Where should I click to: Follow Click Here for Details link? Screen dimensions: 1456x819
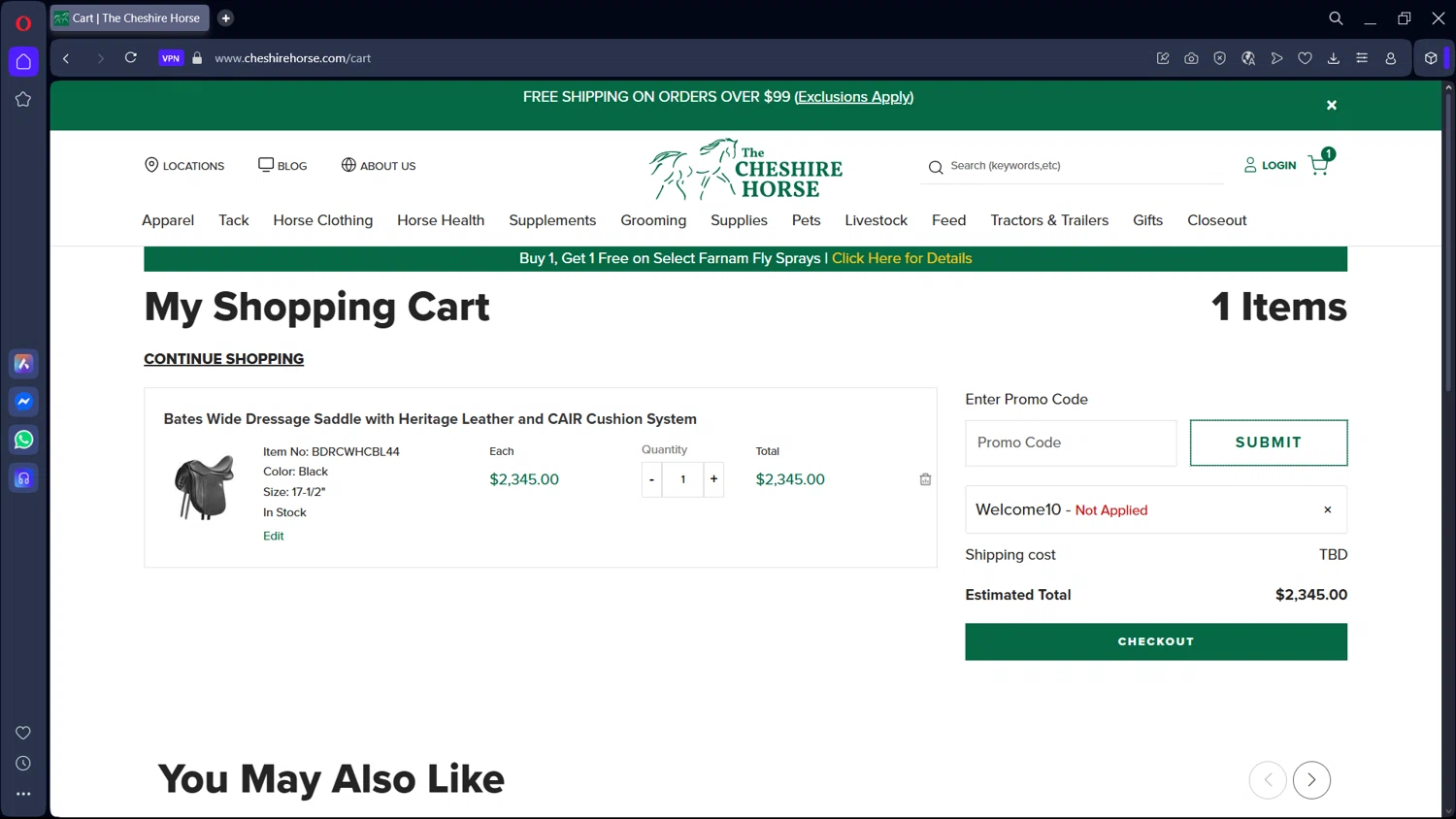(x=902, y=258)
